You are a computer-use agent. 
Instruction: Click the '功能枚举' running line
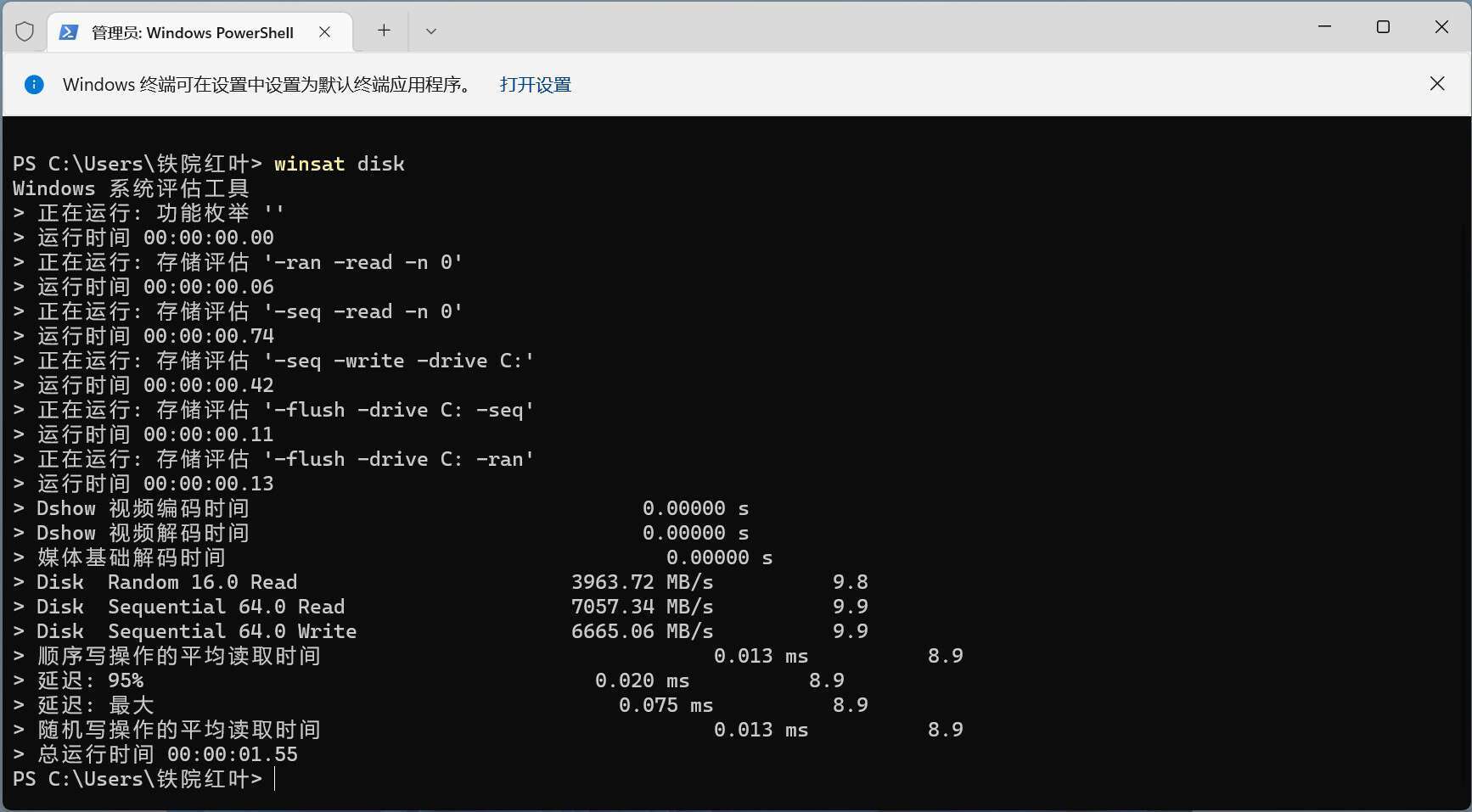(x=149, y=213)
